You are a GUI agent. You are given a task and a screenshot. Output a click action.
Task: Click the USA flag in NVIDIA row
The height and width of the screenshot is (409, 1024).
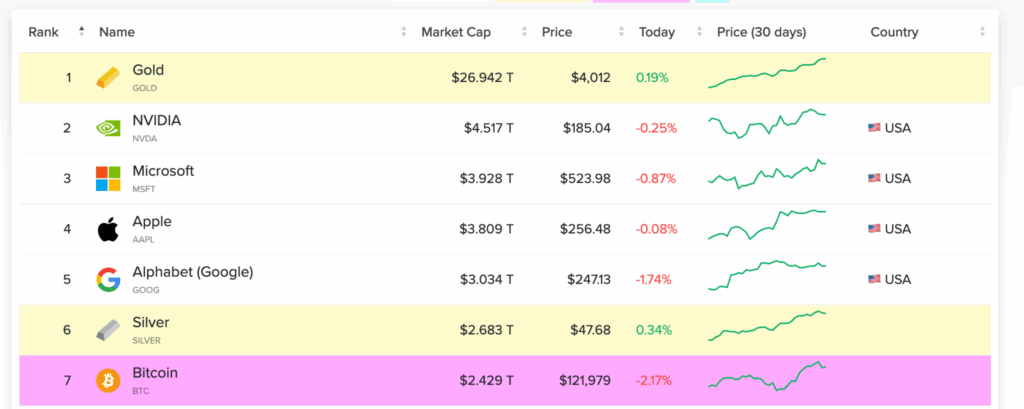point(874,128)
